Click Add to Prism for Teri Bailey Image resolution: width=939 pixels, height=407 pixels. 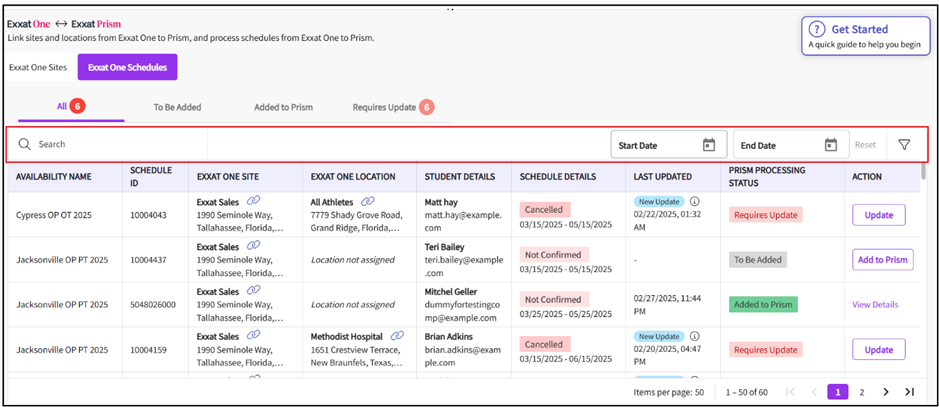tap(883, 260)
